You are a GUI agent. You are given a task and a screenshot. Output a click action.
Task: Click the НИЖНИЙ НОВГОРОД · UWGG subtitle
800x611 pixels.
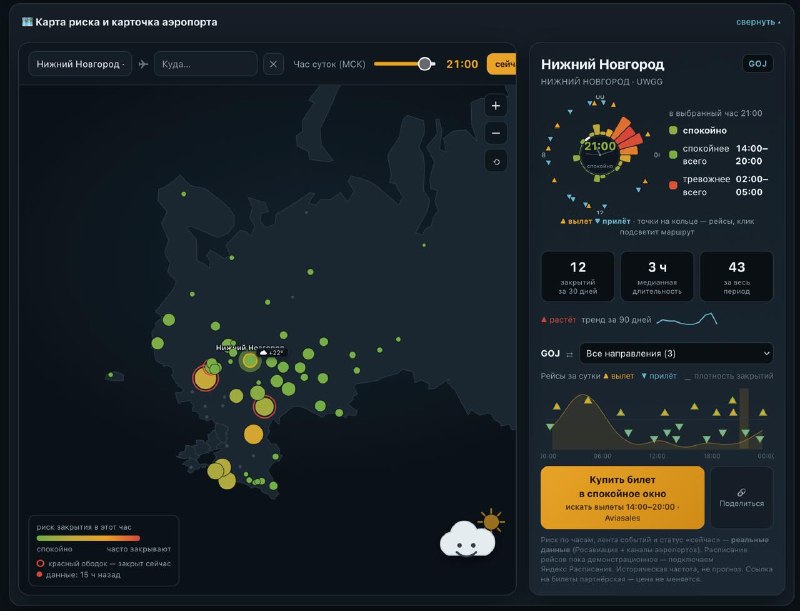[x=602, y=82]
